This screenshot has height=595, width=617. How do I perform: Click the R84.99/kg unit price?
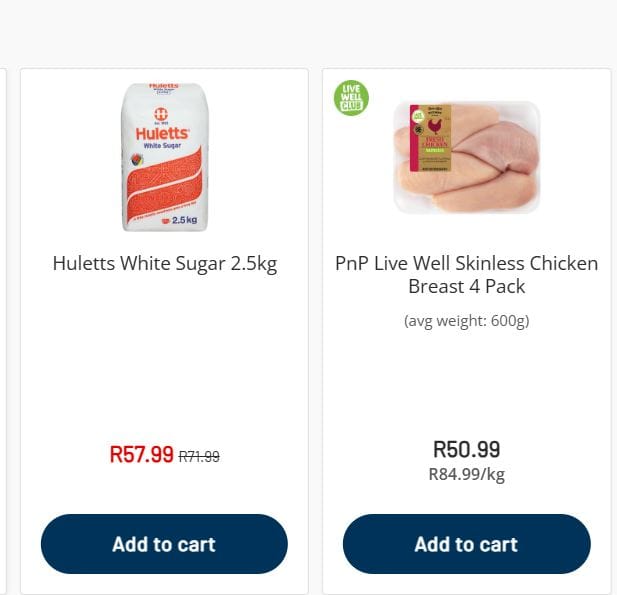click(466, 474)
